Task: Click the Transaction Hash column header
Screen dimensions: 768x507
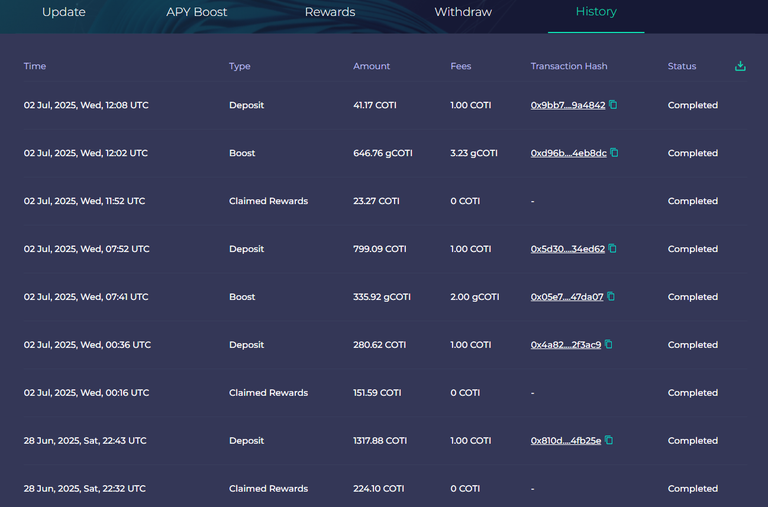Action: click(x=569, y=66)
